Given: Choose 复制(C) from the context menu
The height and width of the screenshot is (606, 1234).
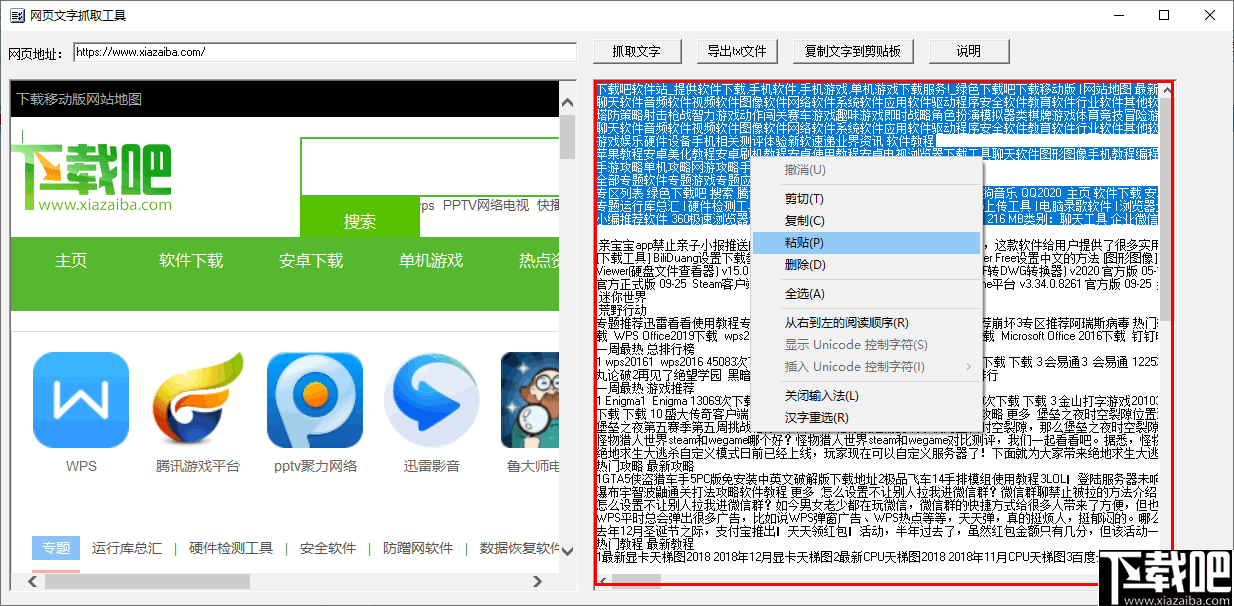Looking at the screenshot, I should [x=866, y=221].
